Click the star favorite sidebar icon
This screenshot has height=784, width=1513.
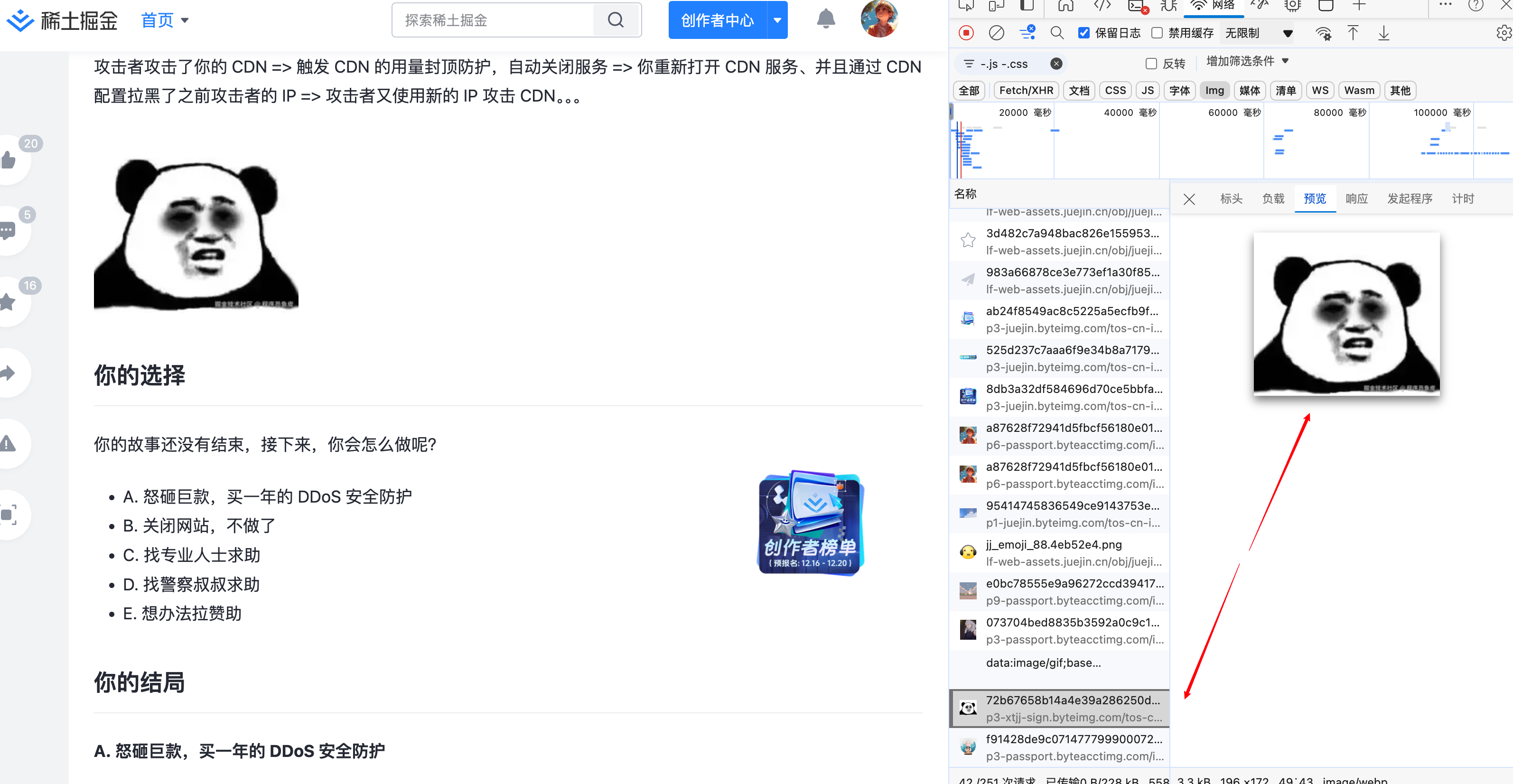pos(8,302)
